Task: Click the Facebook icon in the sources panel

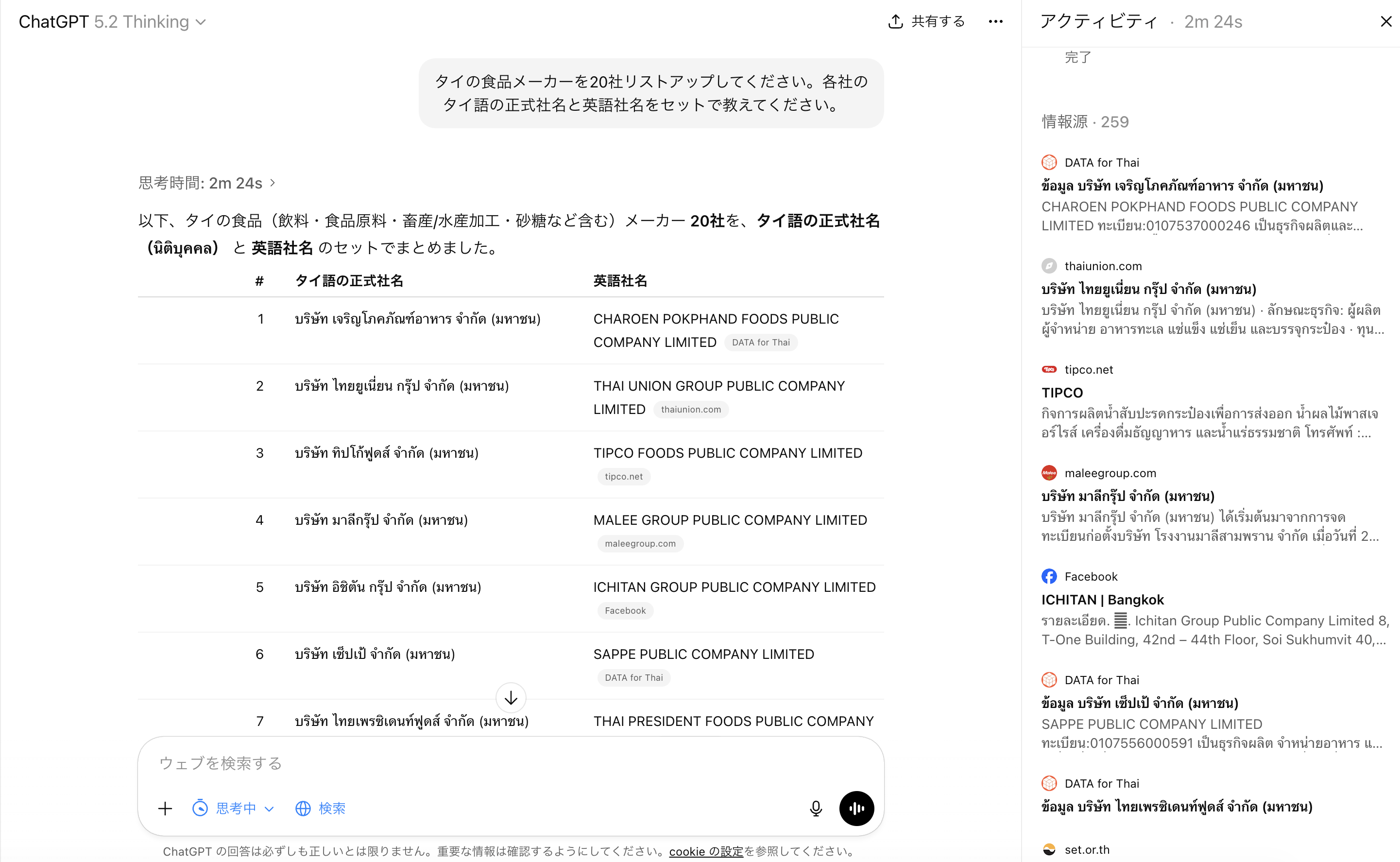Action: coord(1049,576)
